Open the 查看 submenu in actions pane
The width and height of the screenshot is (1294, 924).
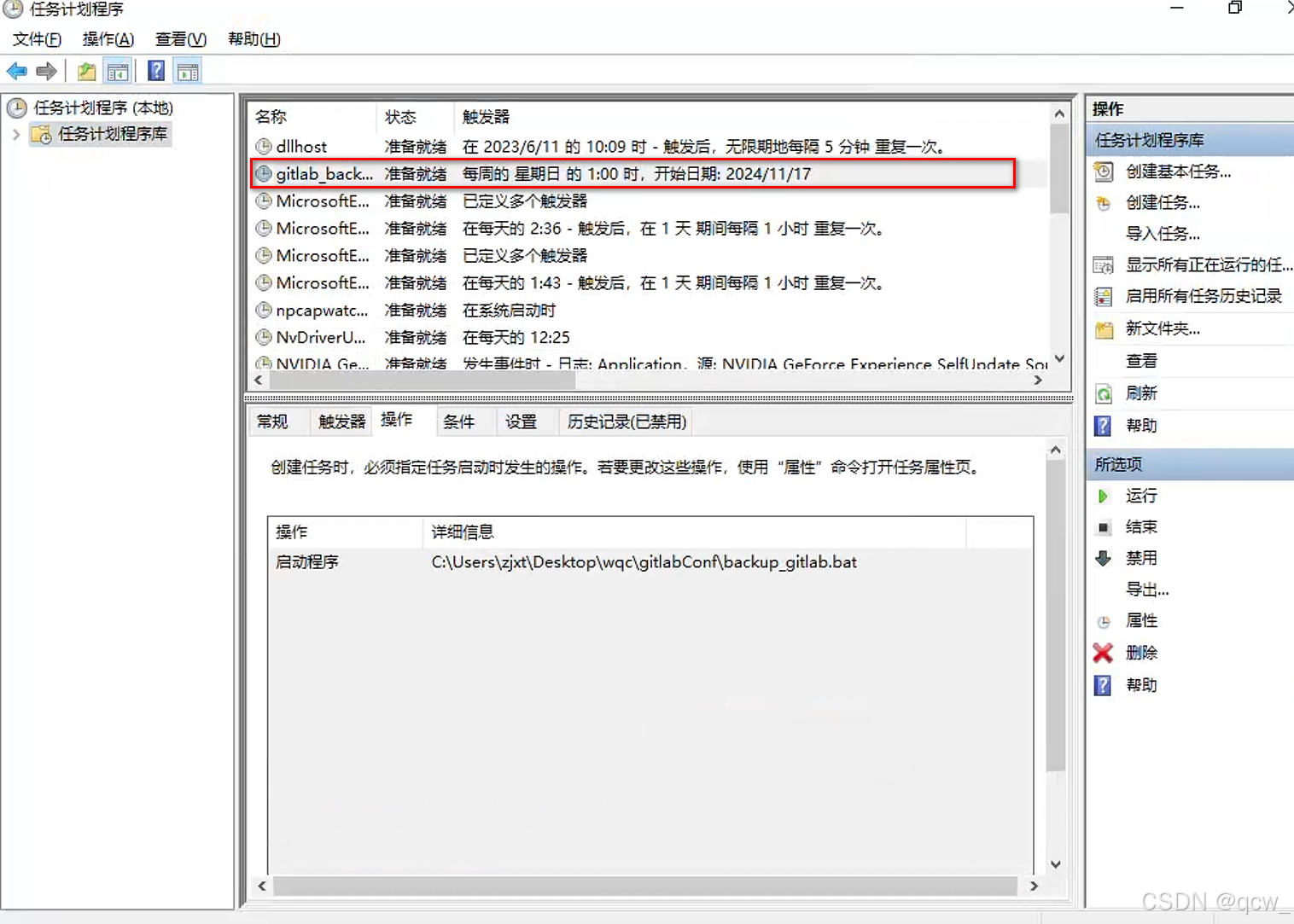click(1141, 361)
